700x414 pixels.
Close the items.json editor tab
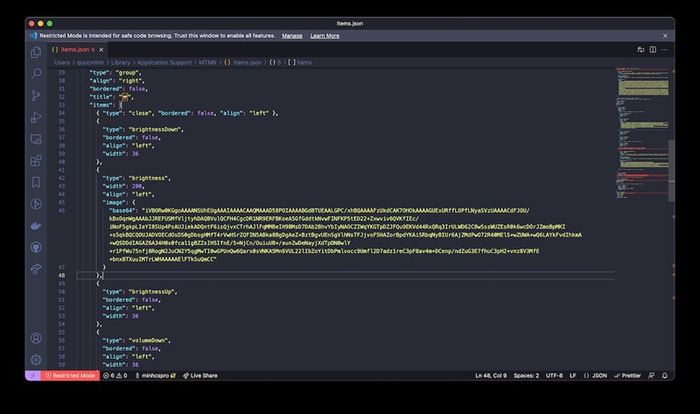click(101, 50)
